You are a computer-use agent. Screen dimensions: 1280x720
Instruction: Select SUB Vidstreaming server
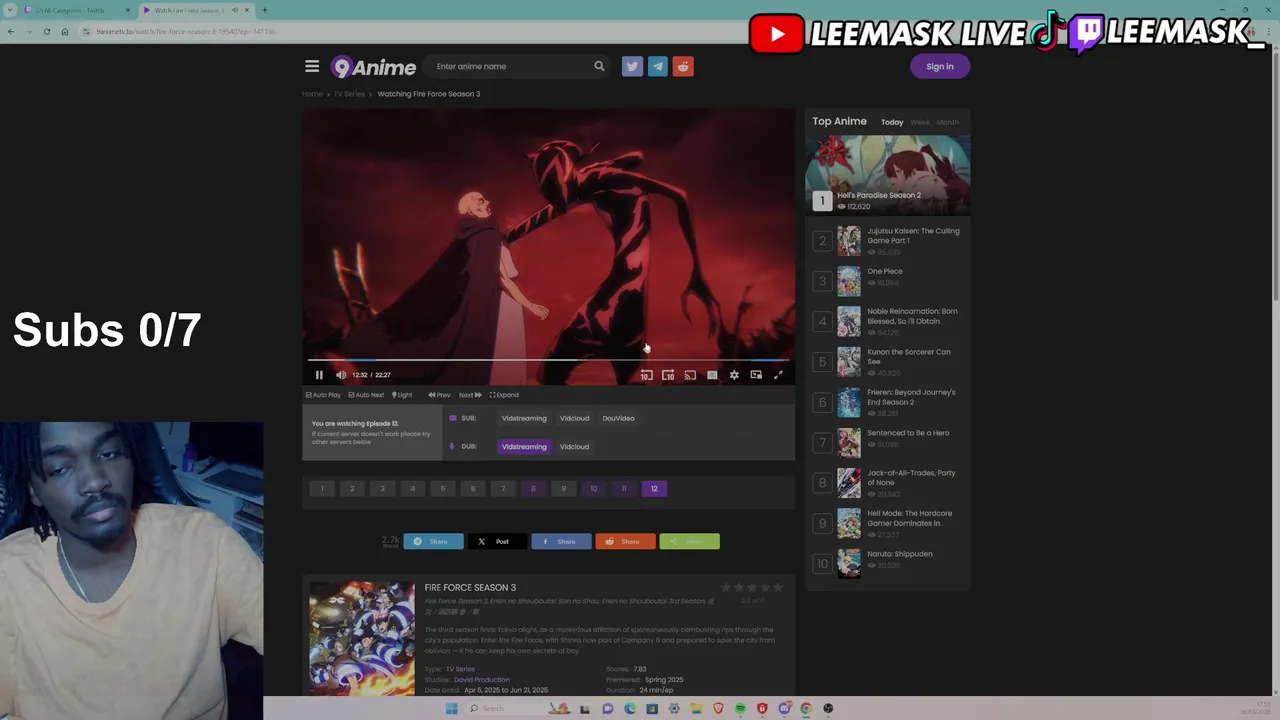pyautogui.click(x=524, y=418)
